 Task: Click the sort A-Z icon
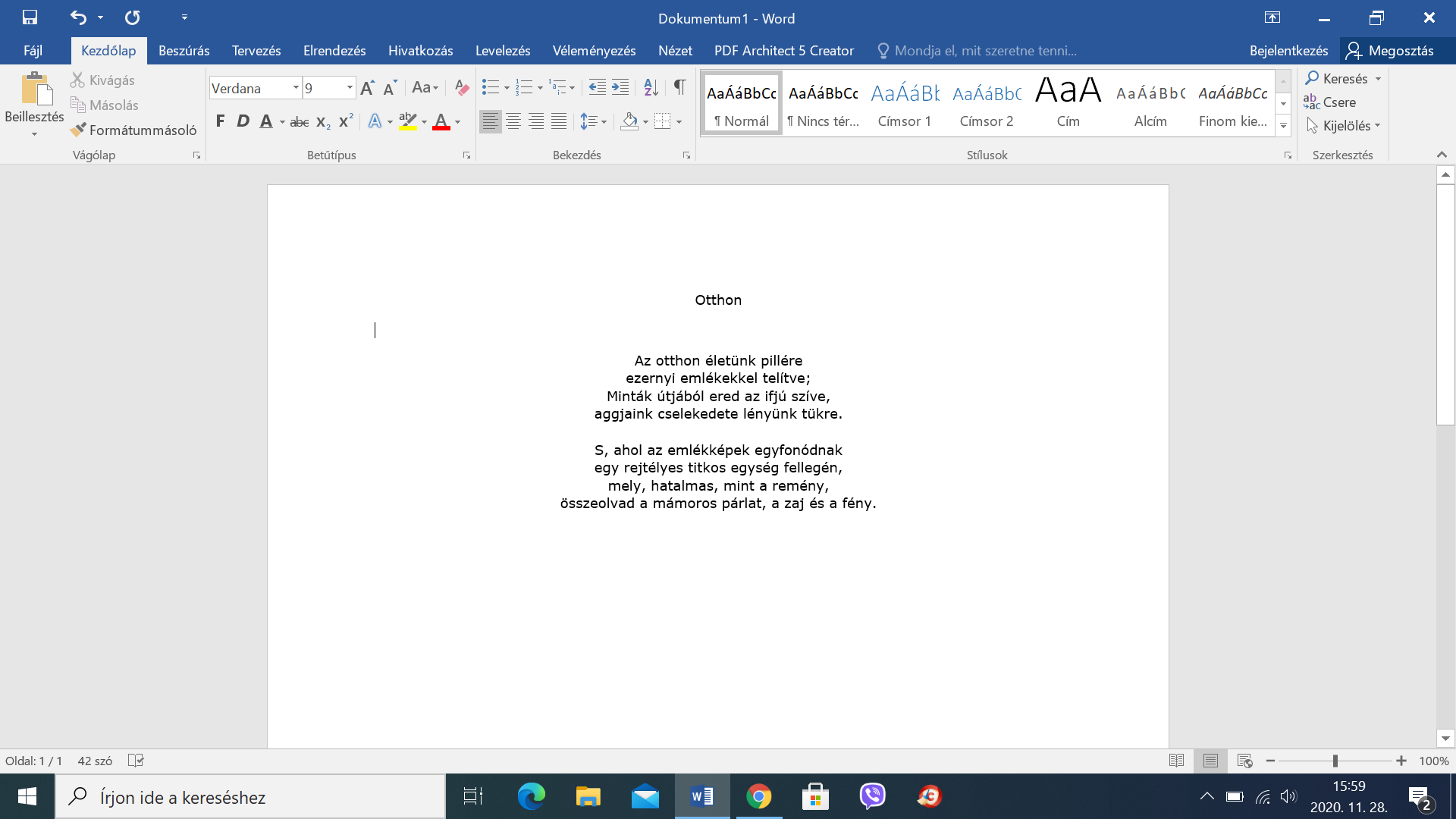pos(651,88)
